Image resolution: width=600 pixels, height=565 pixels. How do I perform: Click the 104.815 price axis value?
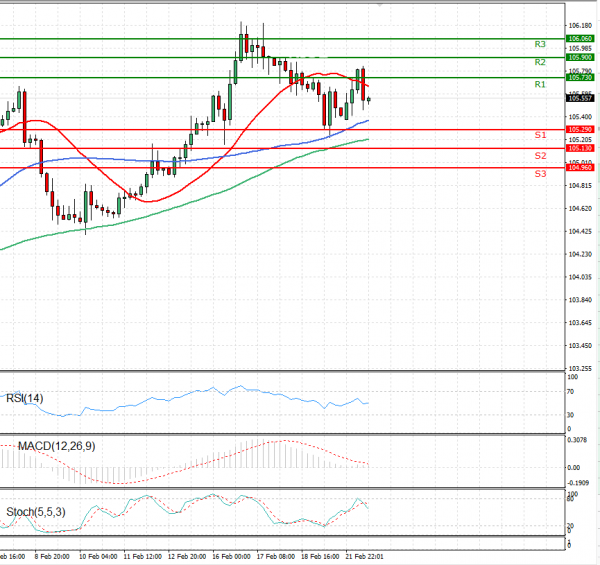coord(580,186)
